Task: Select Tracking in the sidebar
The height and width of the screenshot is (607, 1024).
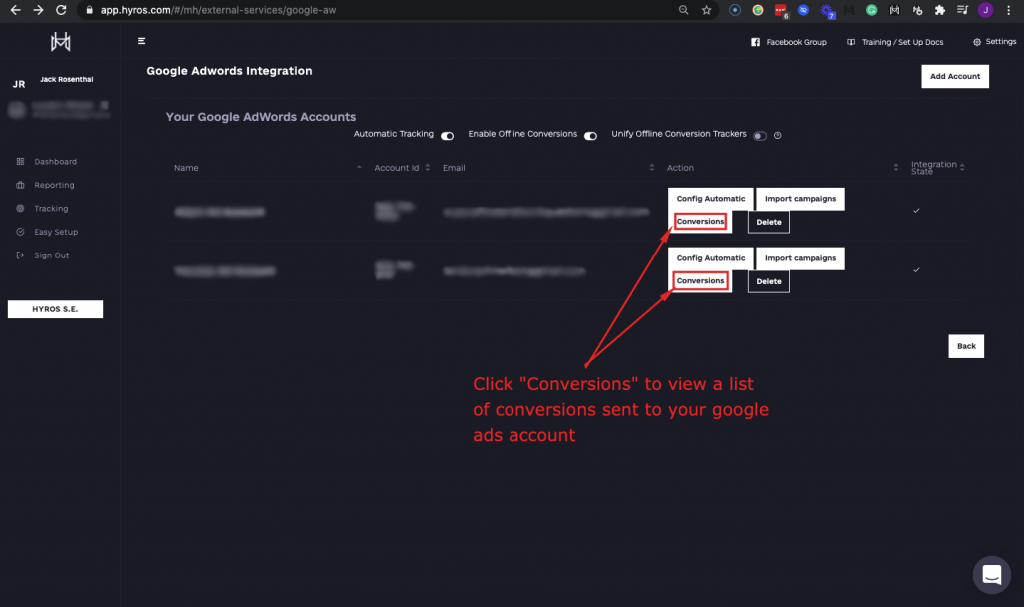Action: (51, 208)
